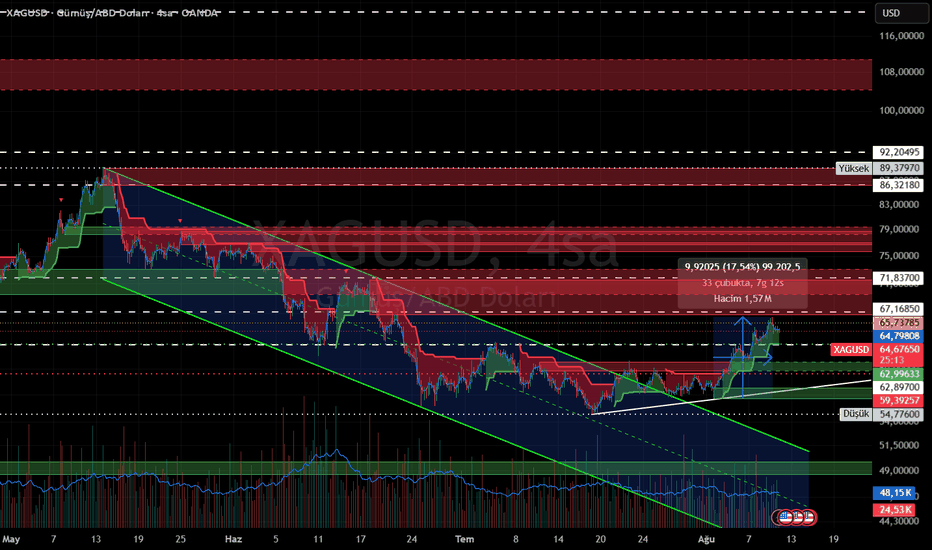Screen dimensions: 932x550
Task: Click the red 24,53K volume label
Action: click(894, 510)
